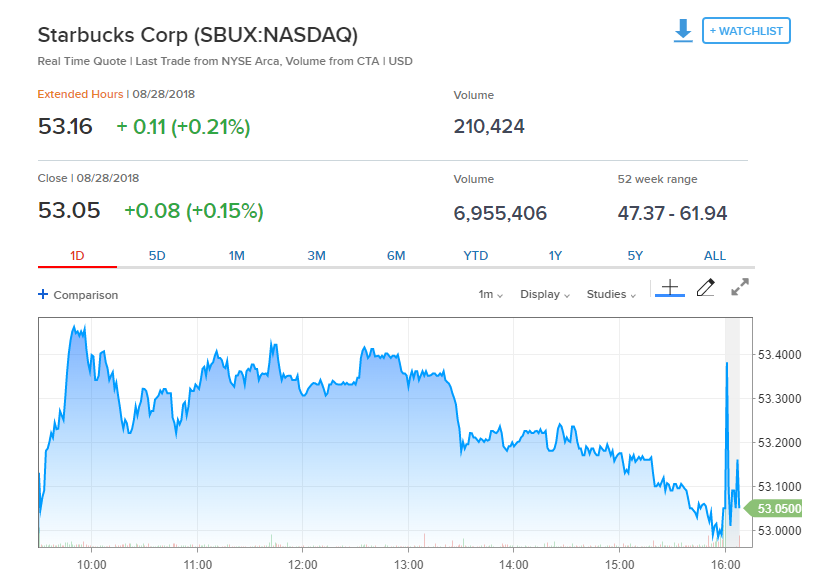Image resolution: width=819 pixels, height=584 pixels.
Task: Click the download arrow icon
Action: [683, 31]
